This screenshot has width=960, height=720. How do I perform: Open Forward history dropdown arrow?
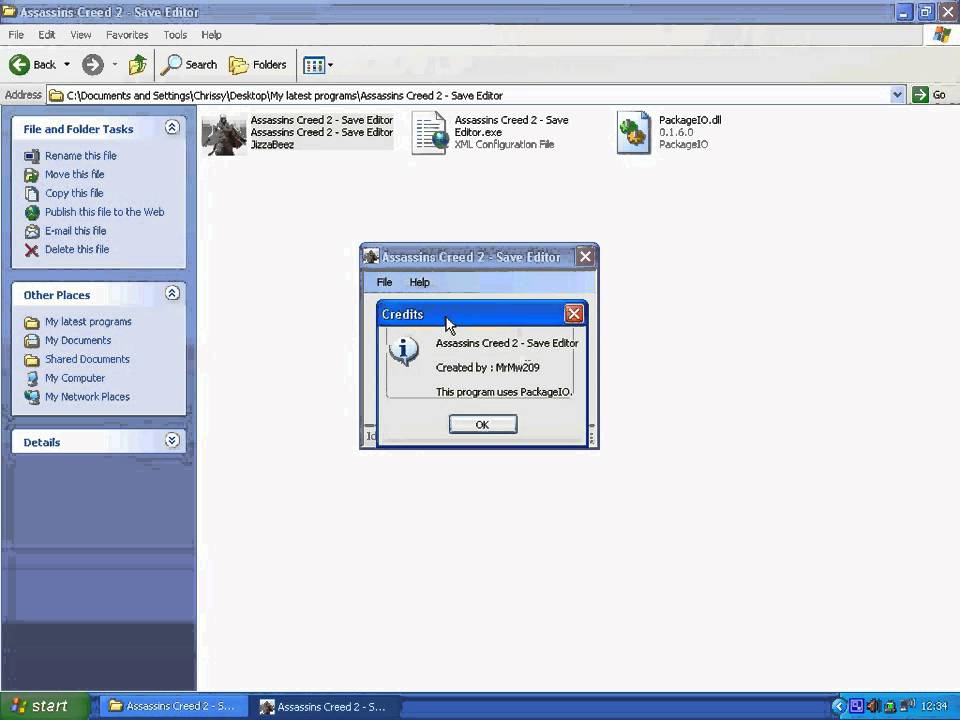click(x=114, y=64)
